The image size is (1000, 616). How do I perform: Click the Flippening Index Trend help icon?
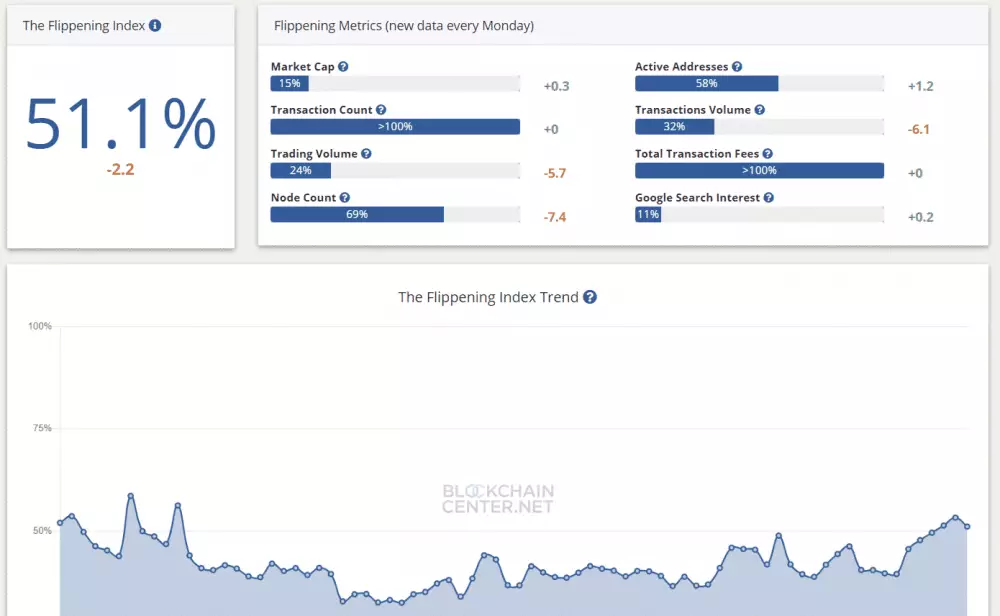pos(589,297)
